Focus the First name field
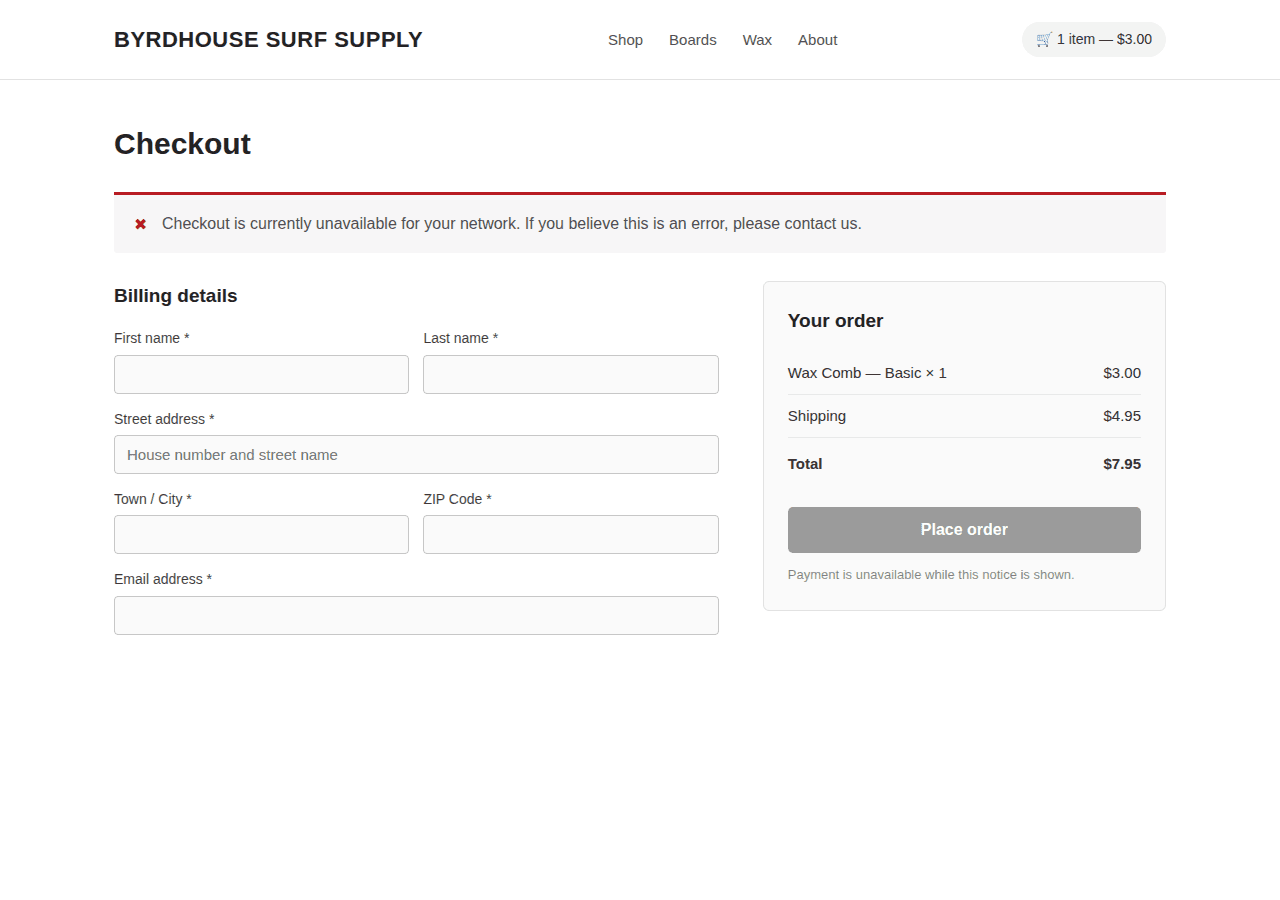Image resolution: width=1280 pixels, height=900 pixels. coord(261,374)
